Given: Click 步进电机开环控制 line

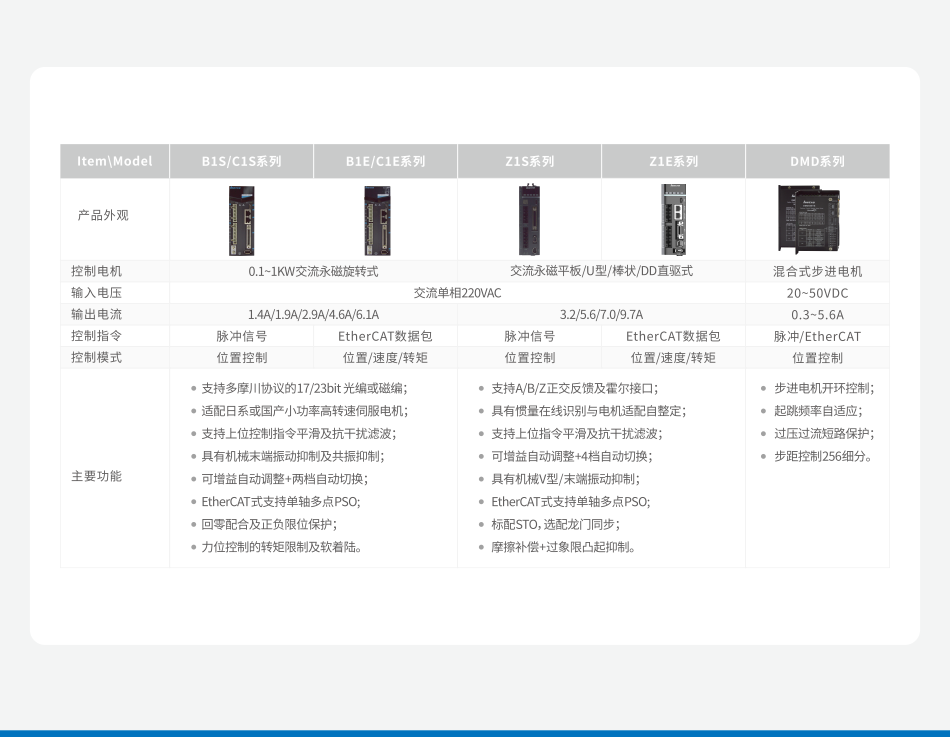Looking at the screenshot, I should (x=824, y=389).
